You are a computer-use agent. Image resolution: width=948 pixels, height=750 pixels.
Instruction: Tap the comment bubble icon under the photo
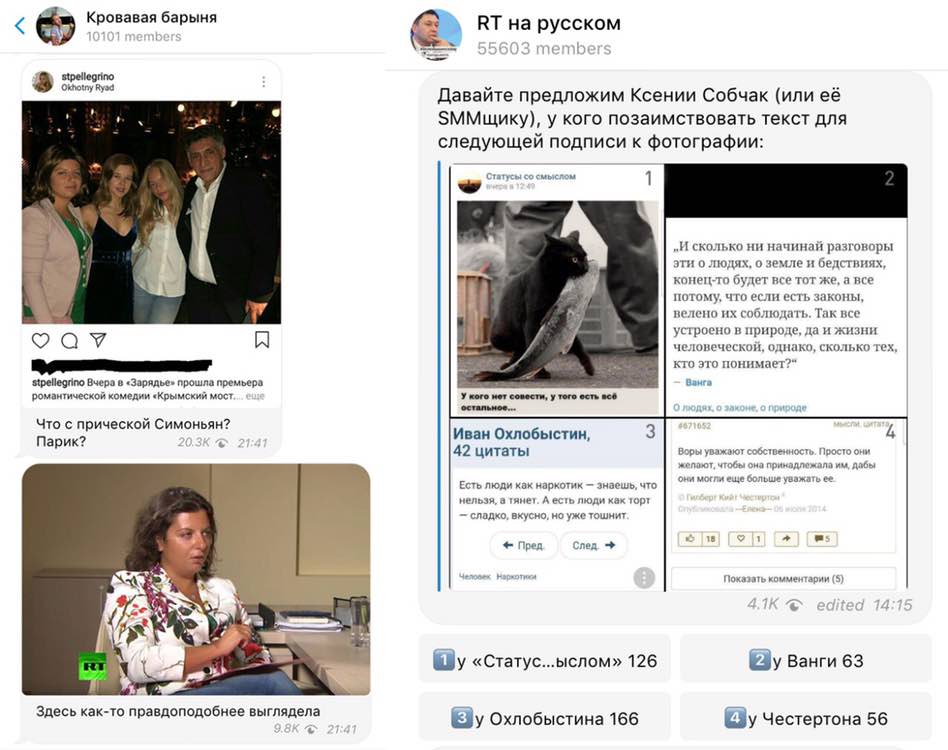(x=70, y=340)
